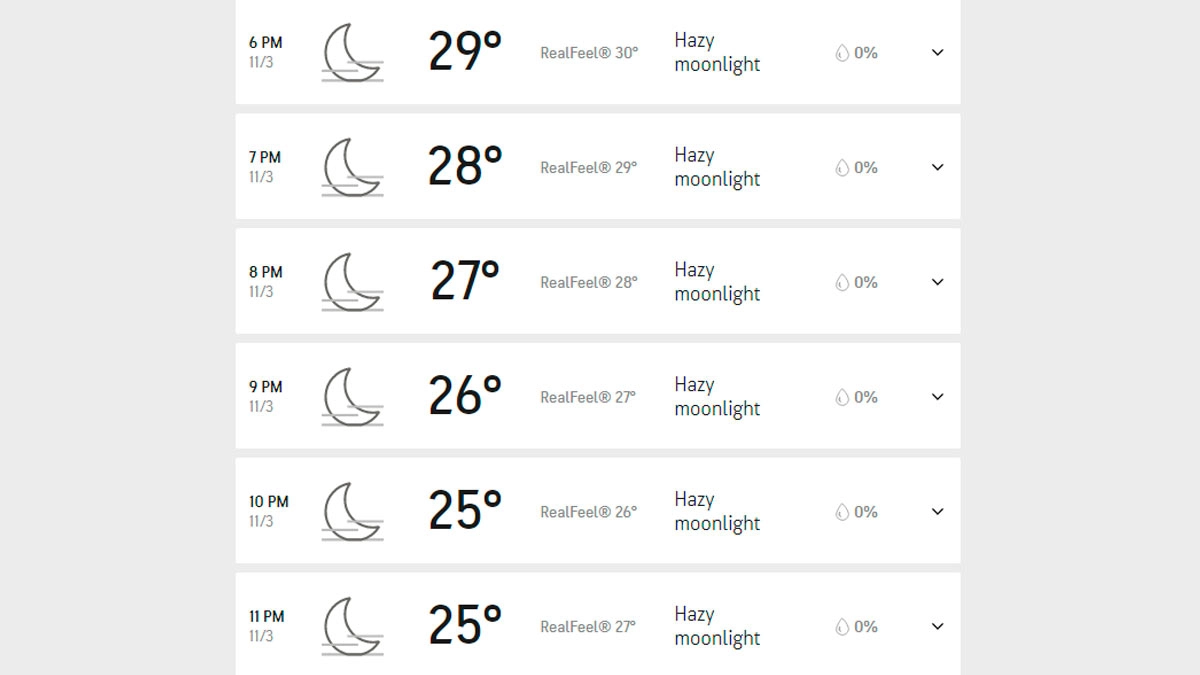Click the hazy moon icon for 6 PM

click(x=352, y=53)
